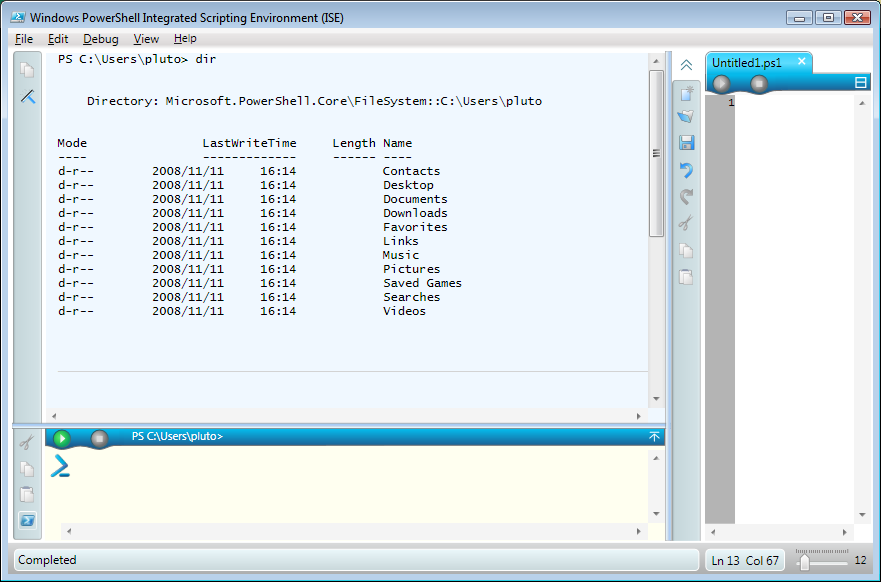Select the Untitled1.ps1 script tab
The image size is (881, 582).
(x=747, y=63)
